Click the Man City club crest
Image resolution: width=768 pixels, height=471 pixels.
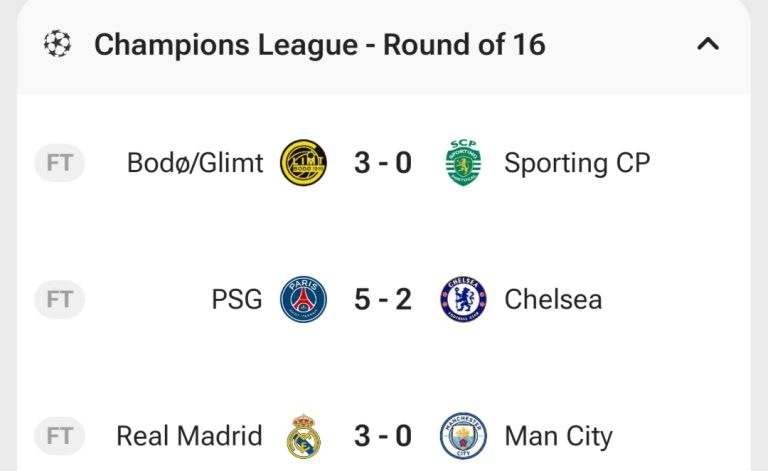[x=463, y=437]
